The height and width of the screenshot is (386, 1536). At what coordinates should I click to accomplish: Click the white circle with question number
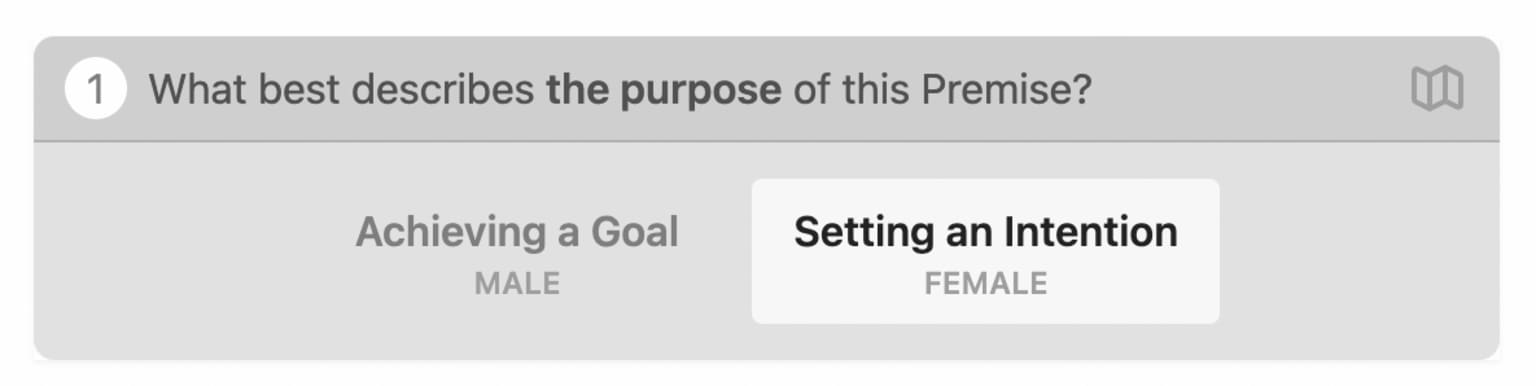click(95, 89)
